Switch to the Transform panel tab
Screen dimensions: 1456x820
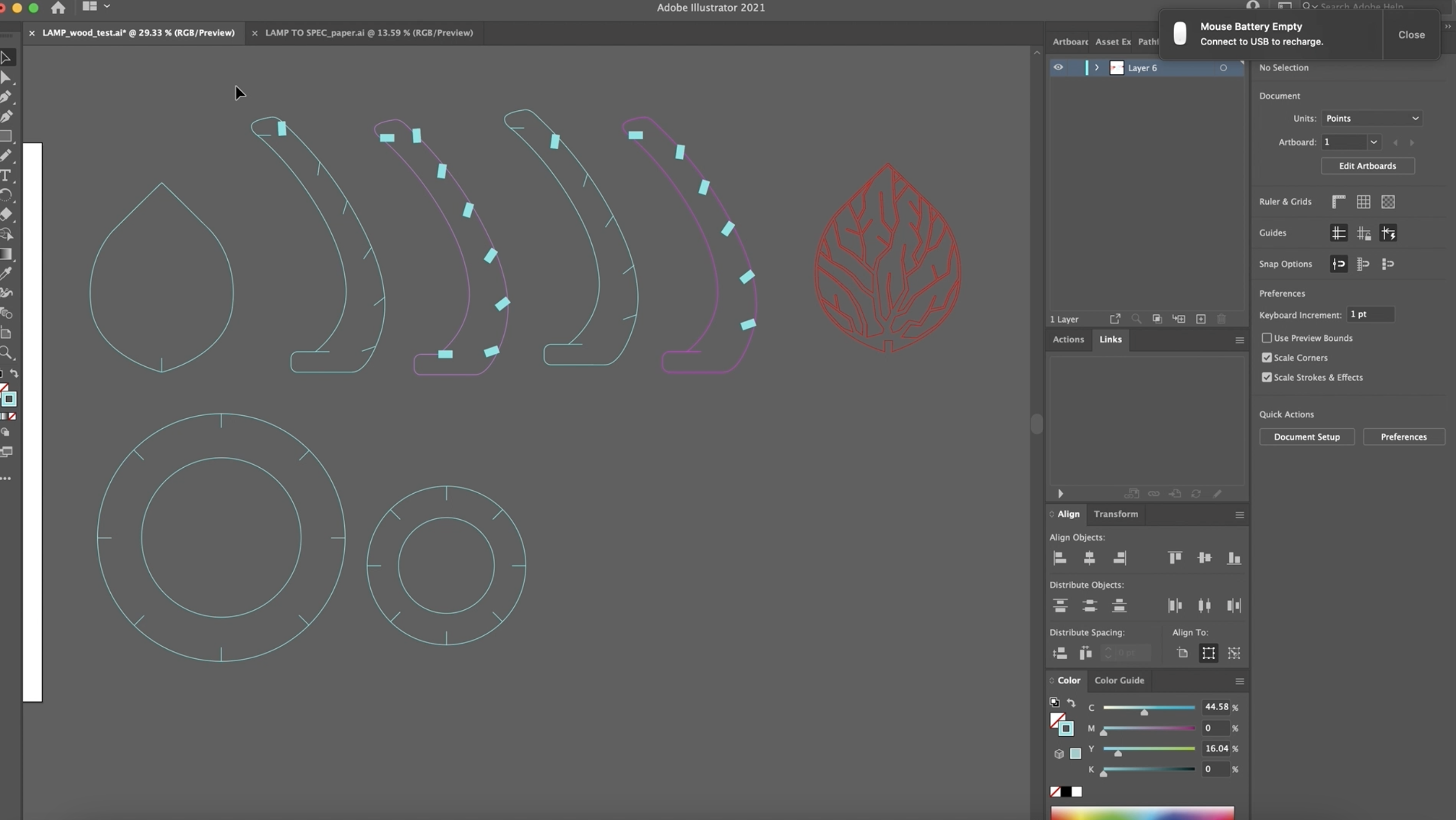1115,514
